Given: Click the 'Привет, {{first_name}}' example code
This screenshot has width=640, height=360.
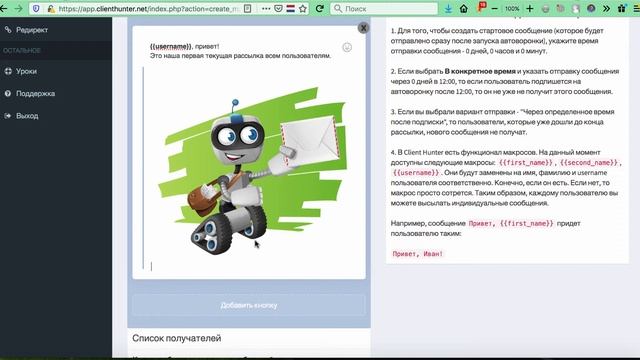Looking at the screenshot, I should point(511,223).
